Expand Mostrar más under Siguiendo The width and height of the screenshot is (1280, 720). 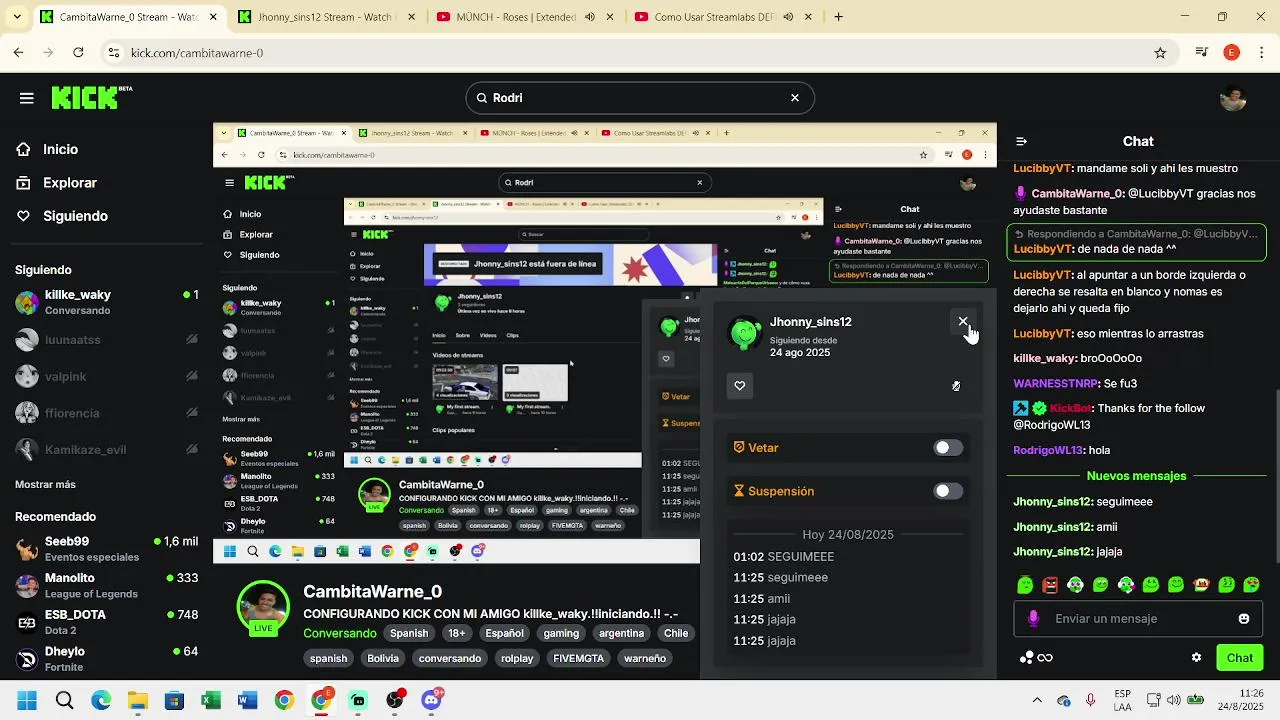click(x=45, y=484)
